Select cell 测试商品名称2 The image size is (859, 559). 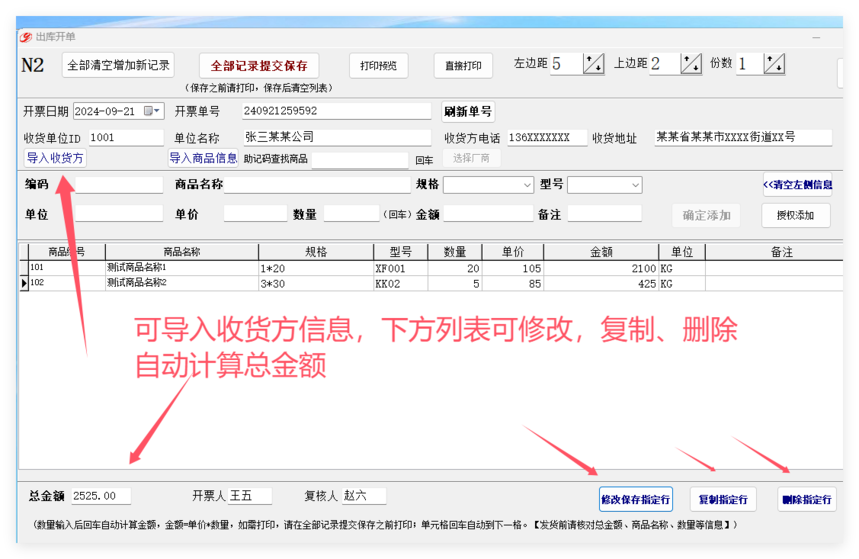(x=182, y=283)
